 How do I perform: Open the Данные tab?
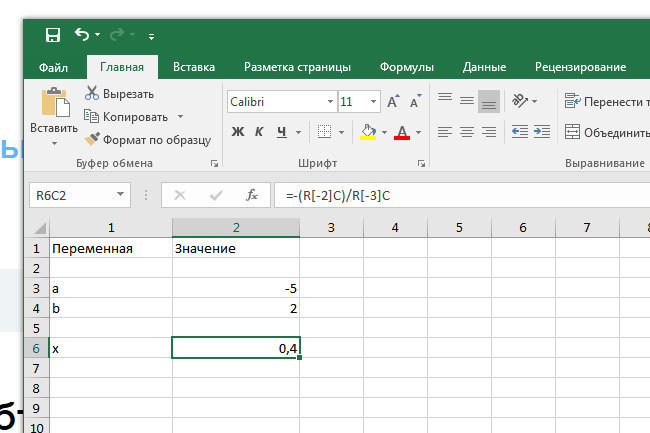pos(484,67)
